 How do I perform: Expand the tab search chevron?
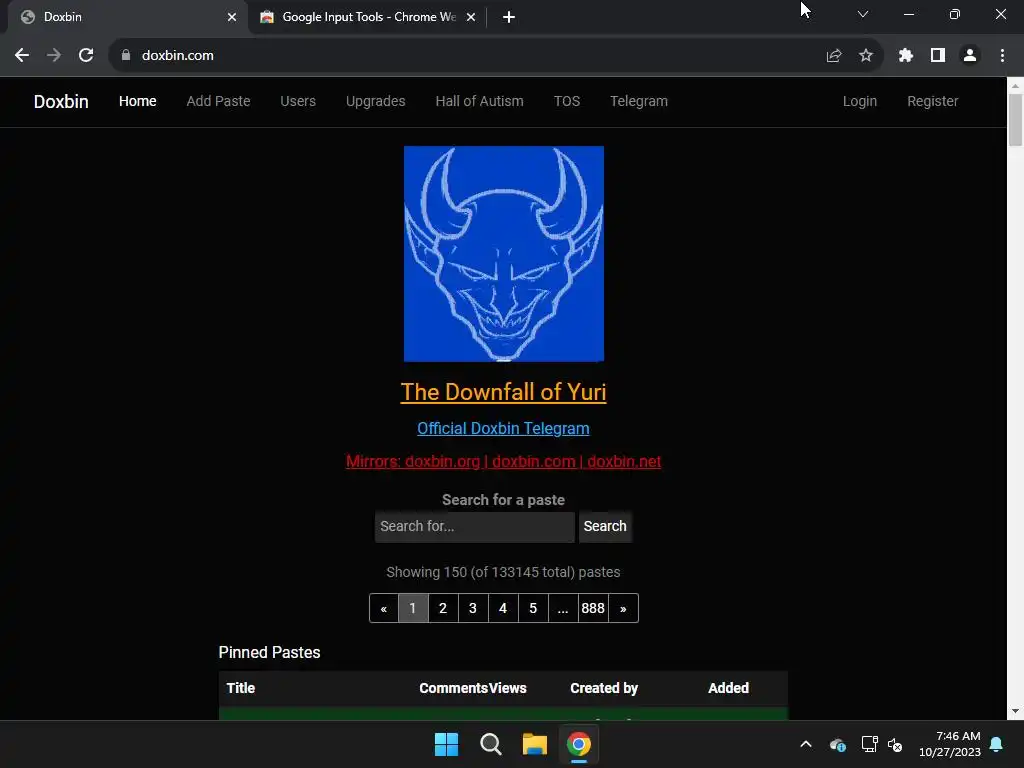[x=863, y=14]
